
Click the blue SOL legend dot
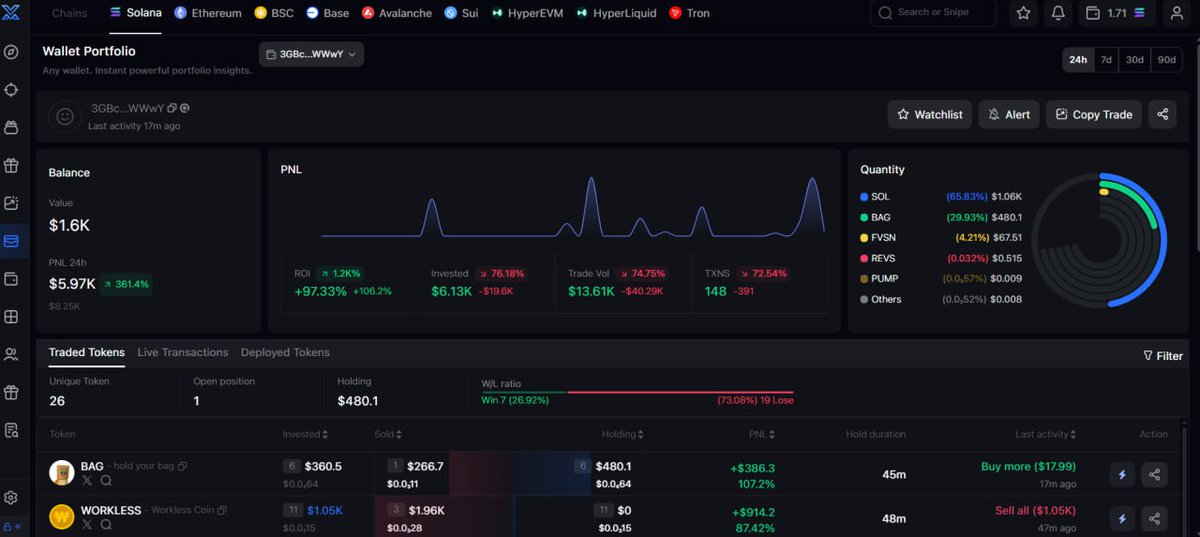pos(864,197)
